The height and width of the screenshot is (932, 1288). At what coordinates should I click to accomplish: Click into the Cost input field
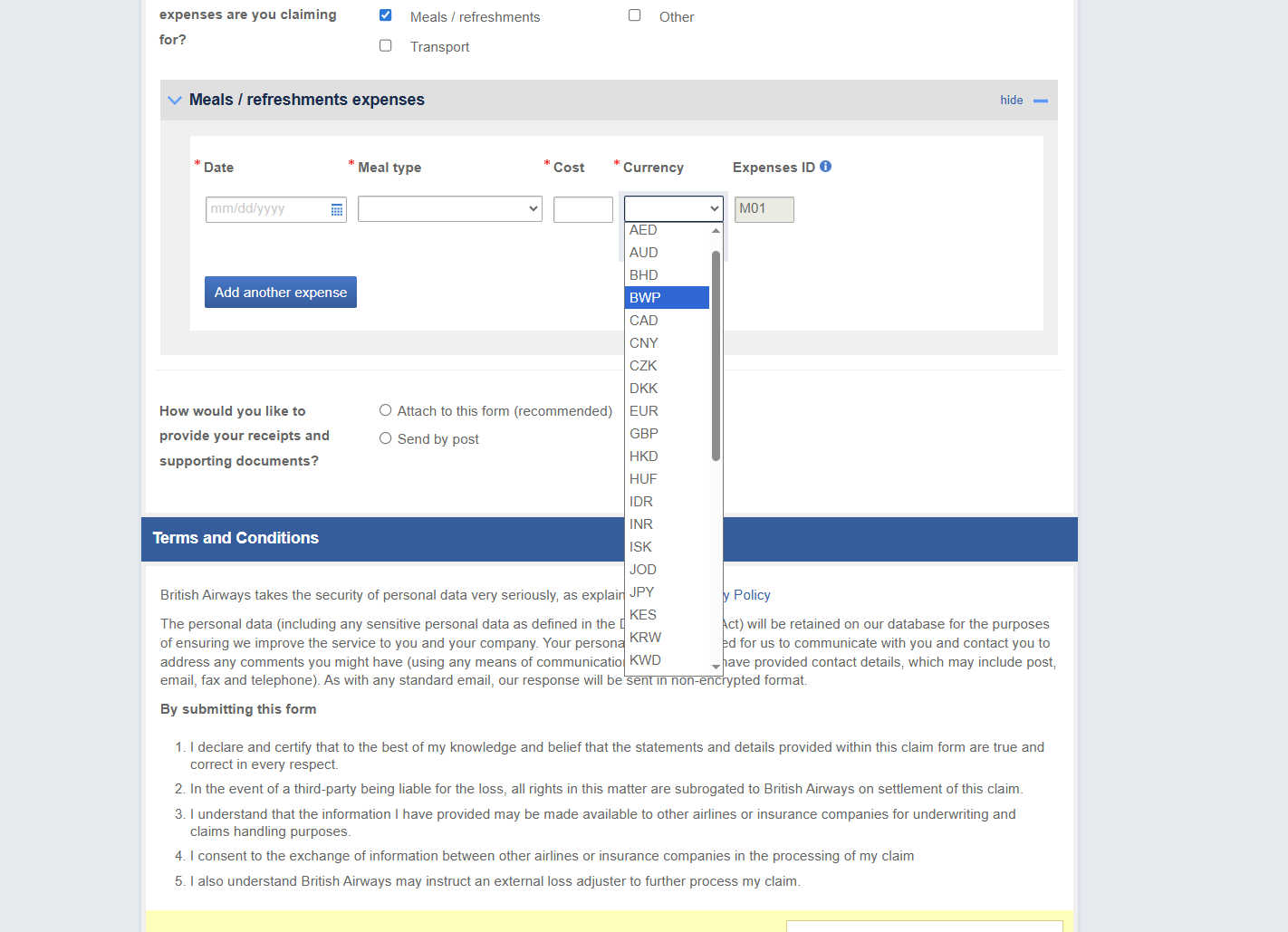click(x=582, y=210)
